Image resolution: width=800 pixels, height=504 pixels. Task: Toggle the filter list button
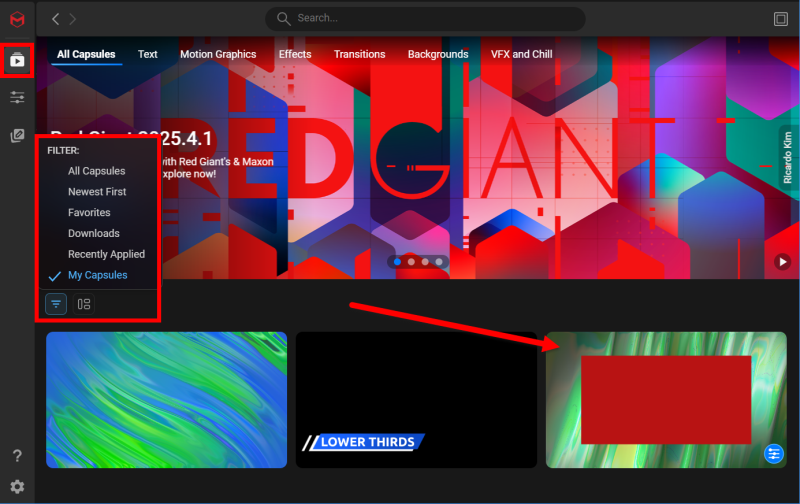[56, 304]
